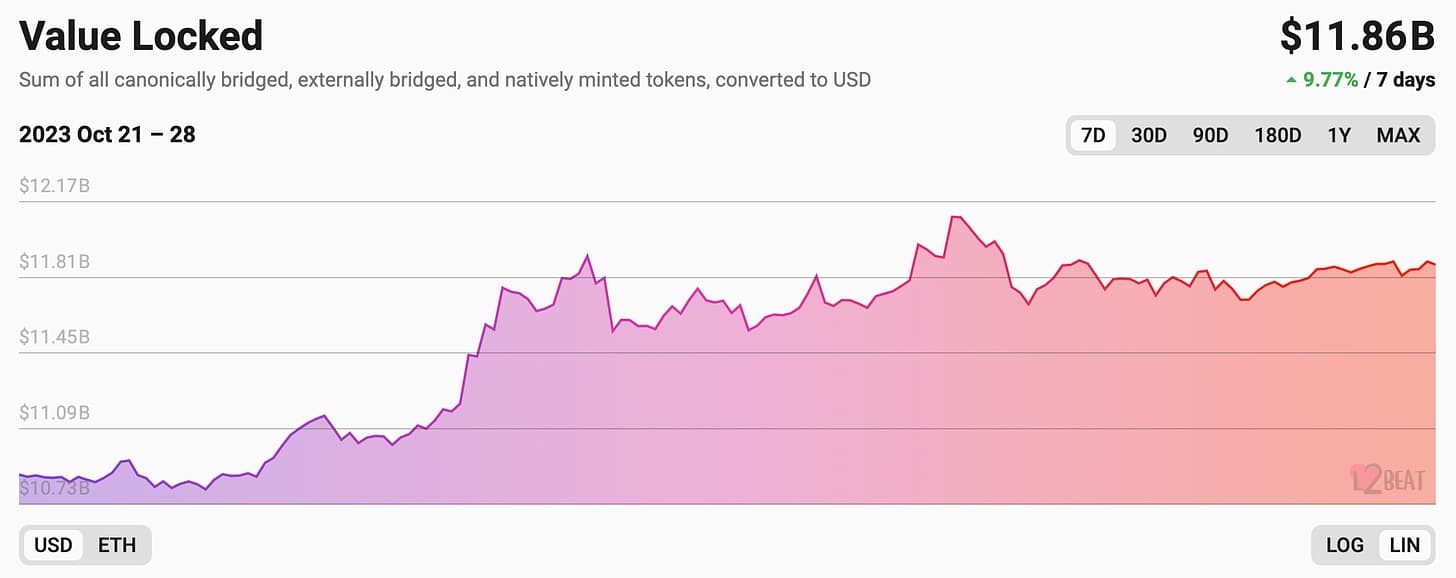Toggle currency to USD
1456x578 pixels.
pyautogui.click(x=53, y=545)
